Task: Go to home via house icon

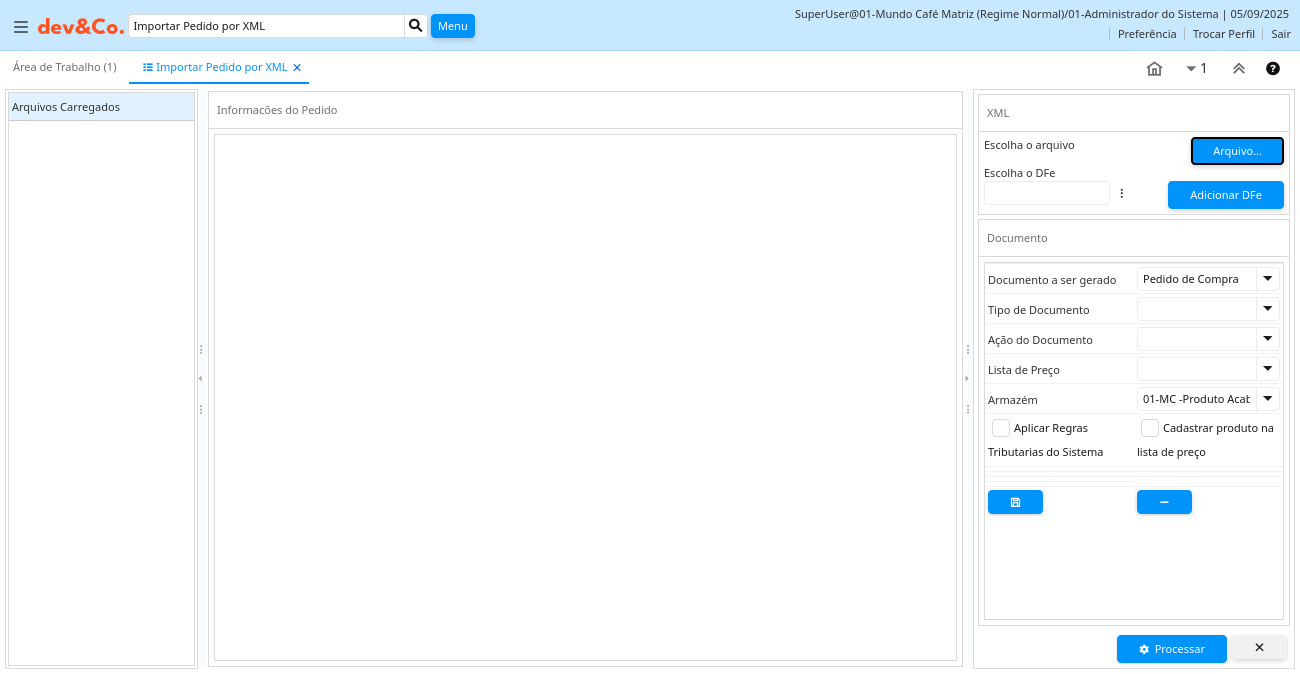Action: (1154, 69)
